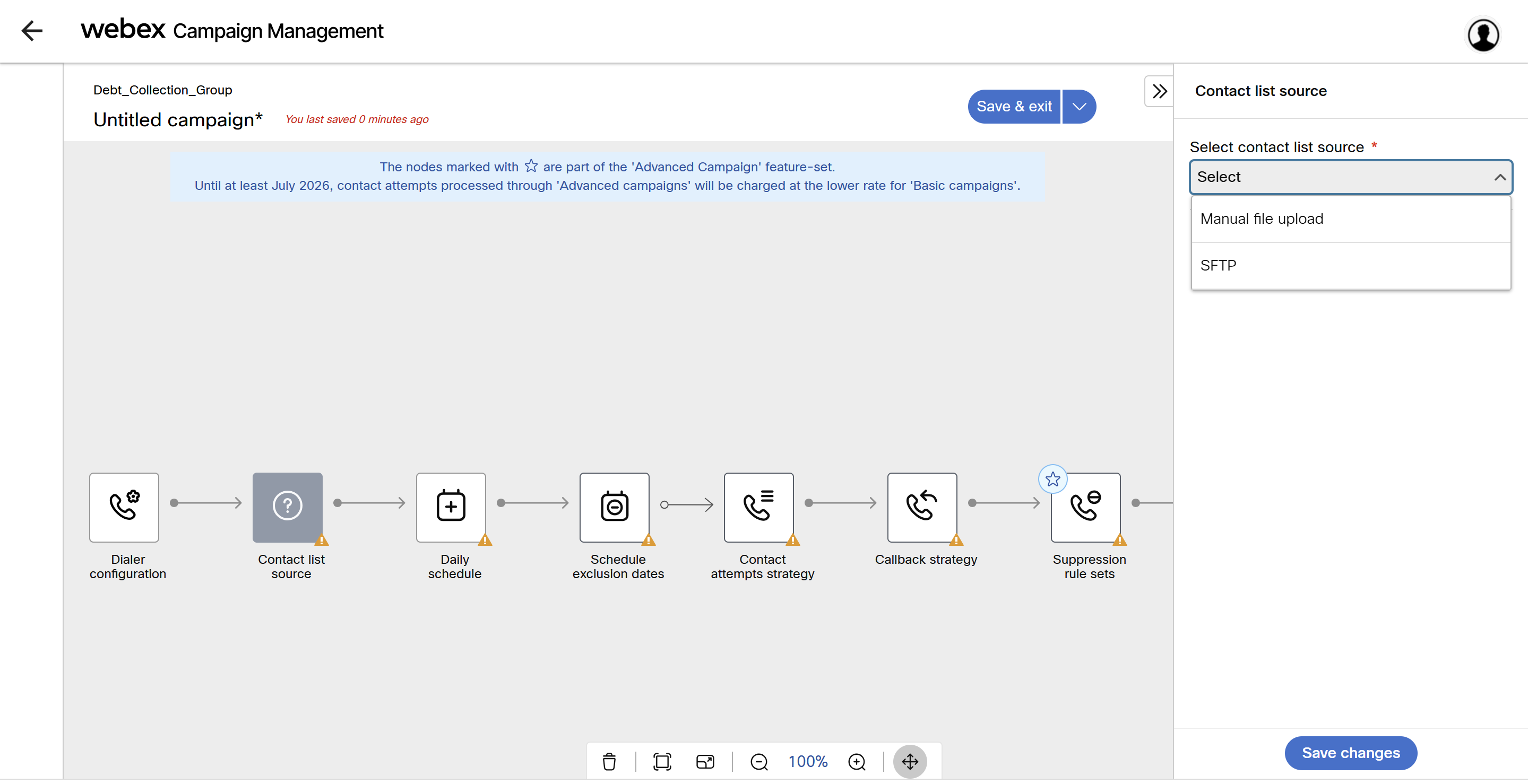Screen dimensions: 1528x784
Task: Click the fit-to-screen icon in toolbar
Action: (x=661, y=761)
